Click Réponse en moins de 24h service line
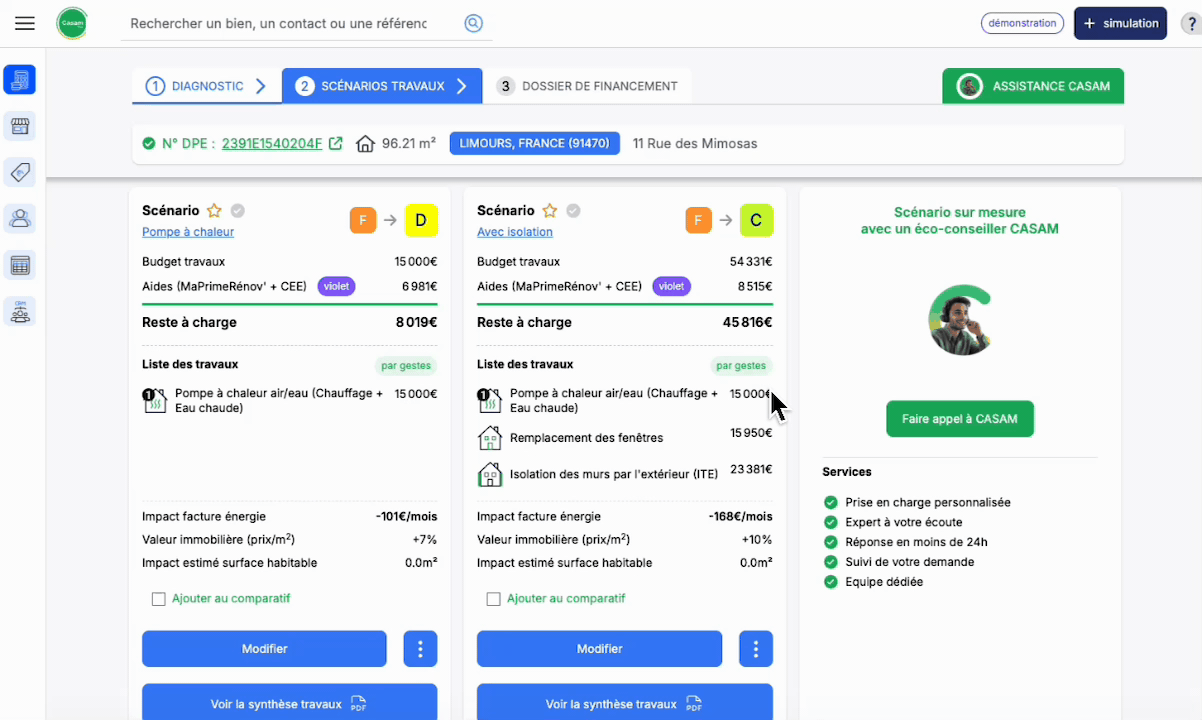1202x720 pixels. (x=917, y=542)
